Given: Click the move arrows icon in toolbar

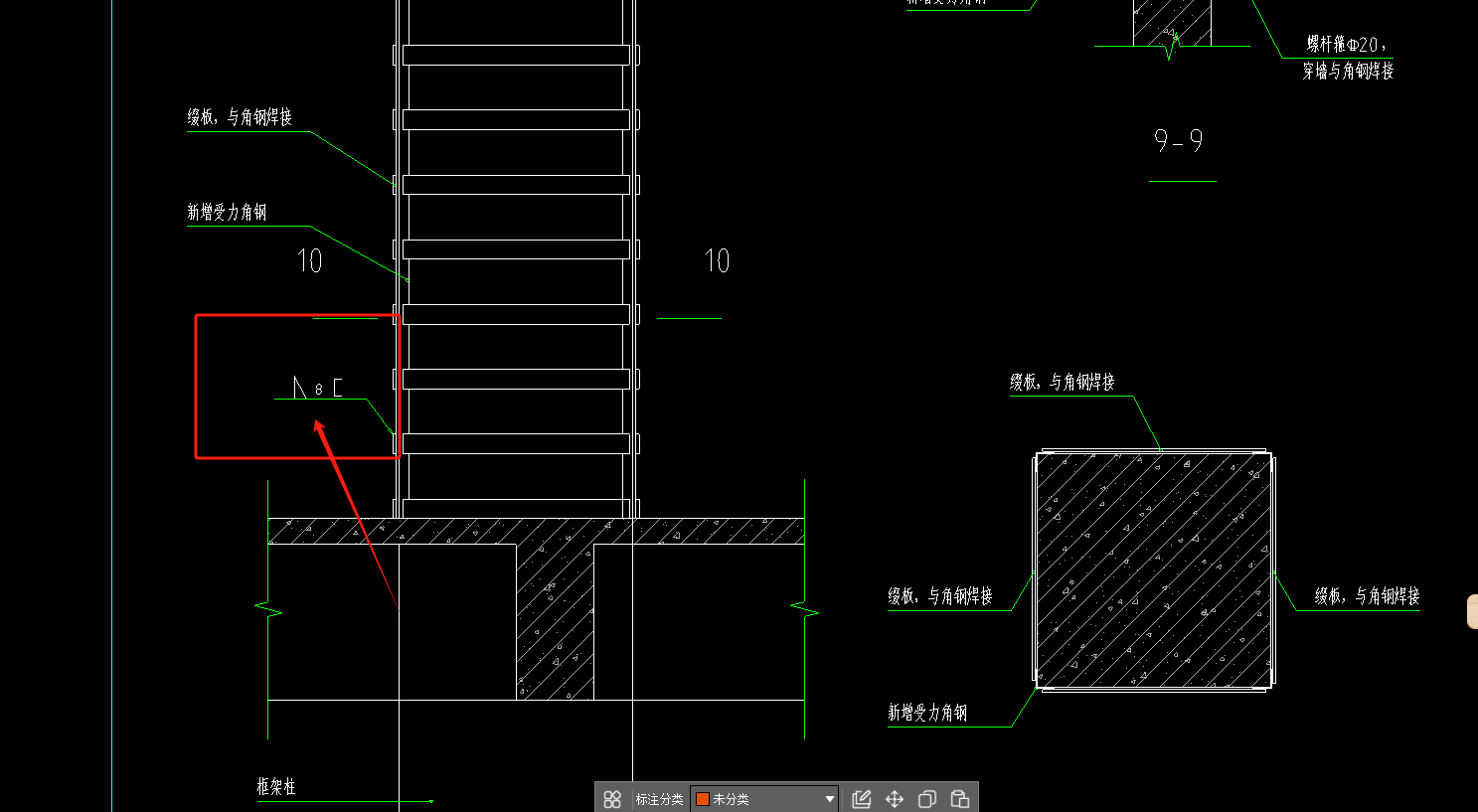Looking at the screenshot, I should click(895, 799).
